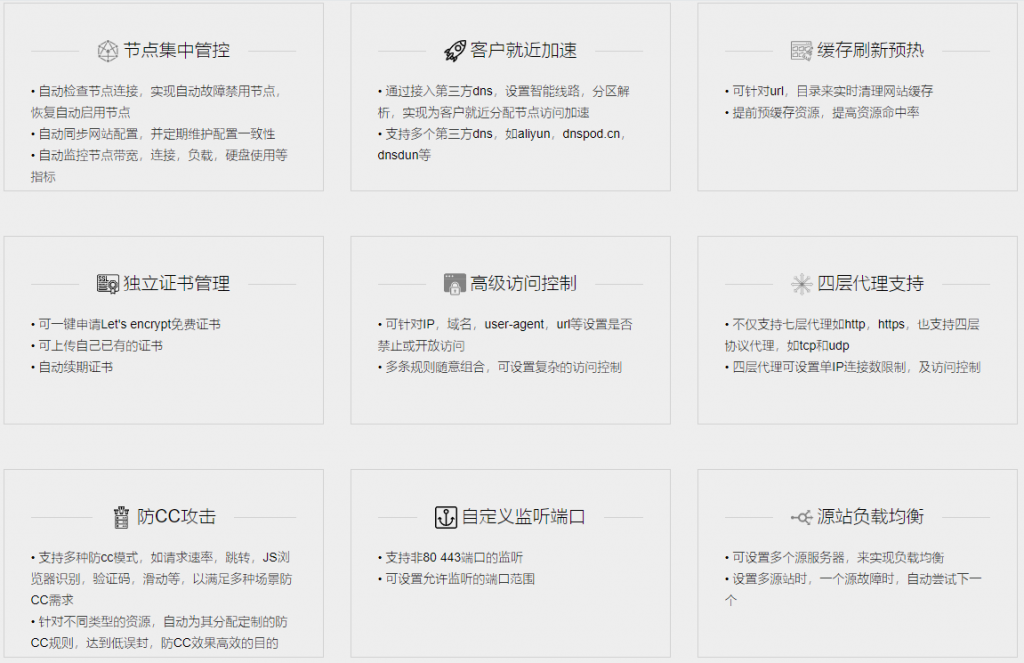Image resolution: width=1024 pixels, height=663 pixels.
Task: Select the 缓存刷新预热 heading
Action: tap(870, 50)
